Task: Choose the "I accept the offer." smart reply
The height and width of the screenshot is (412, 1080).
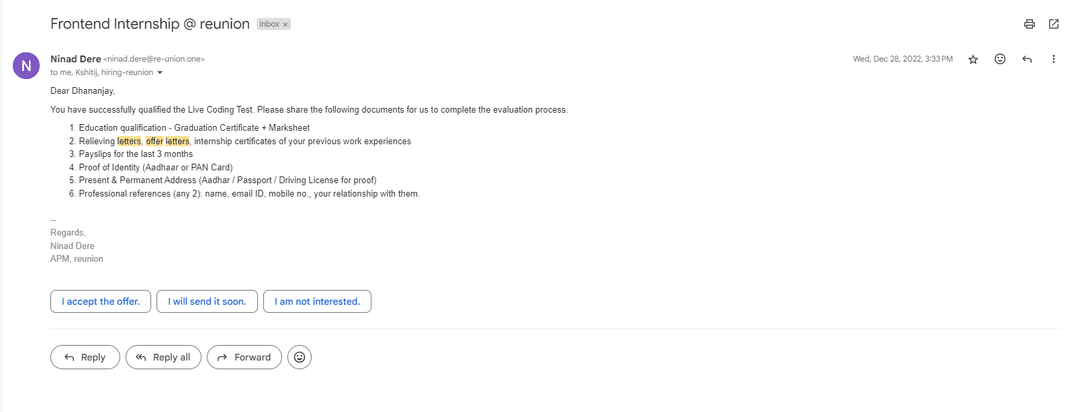Action: click(101, 302)
